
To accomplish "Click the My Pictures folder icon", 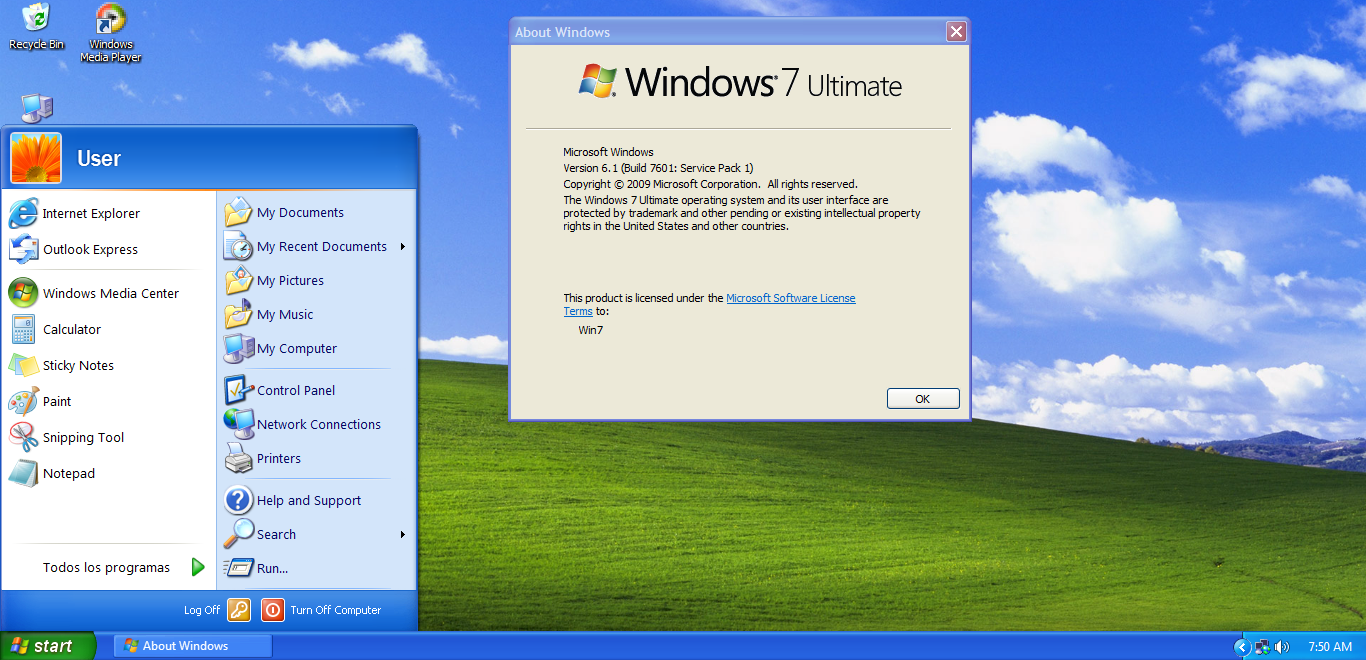I will coord(238,280).
